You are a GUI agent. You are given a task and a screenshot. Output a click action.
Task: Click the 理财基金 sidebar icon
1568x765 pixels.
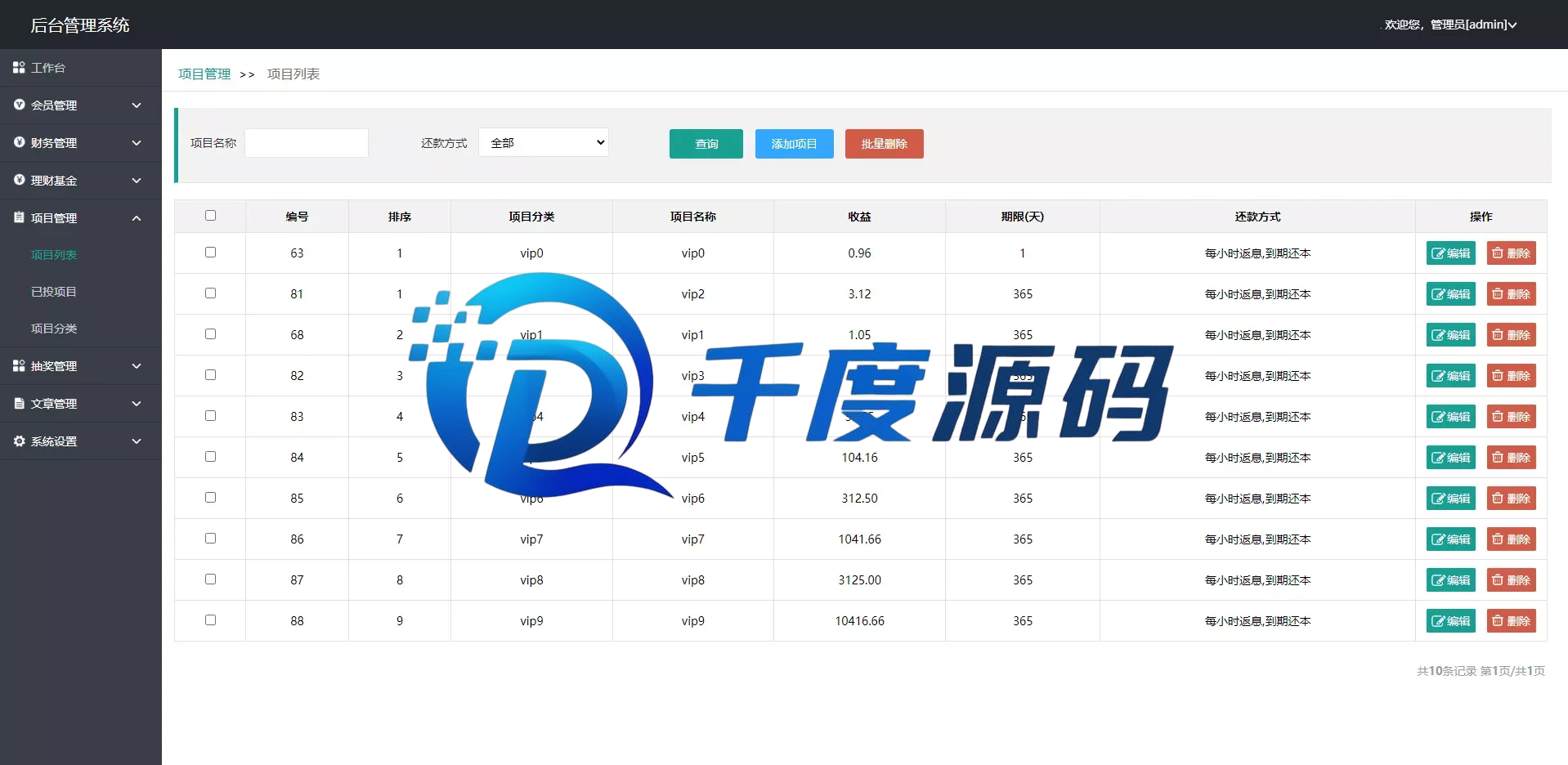coord(19,180)
